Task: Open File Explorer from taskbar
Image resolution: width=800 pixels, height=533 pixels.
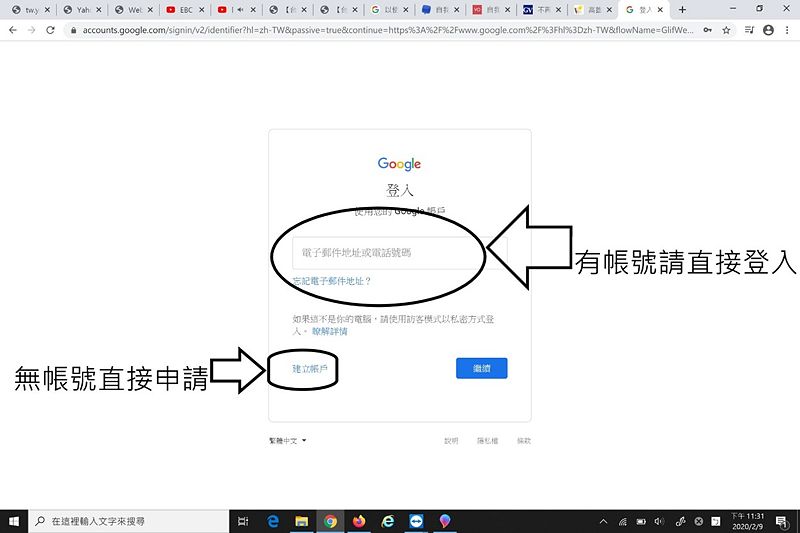Action: 302,521
